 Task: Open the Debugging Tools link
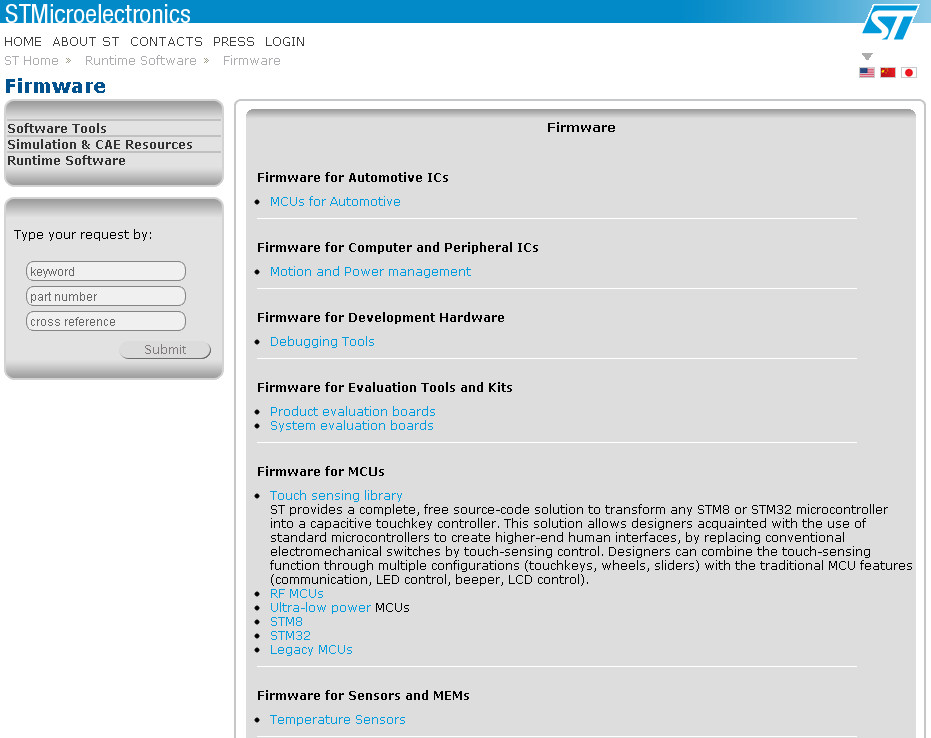(x=322, y=341)
